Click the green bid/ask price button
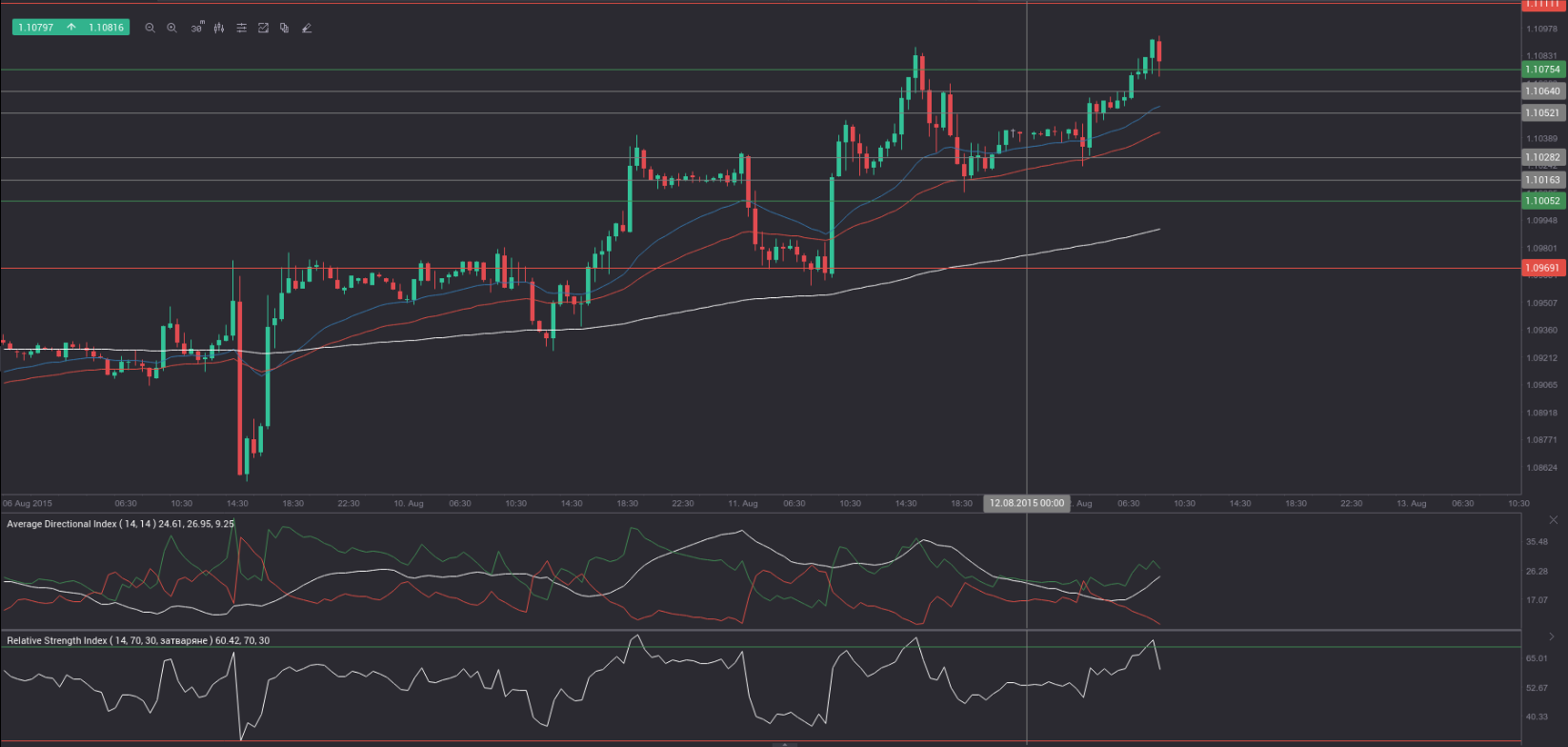The width and height of the screenshot is (1568, 747). click(x=70, y=28)
